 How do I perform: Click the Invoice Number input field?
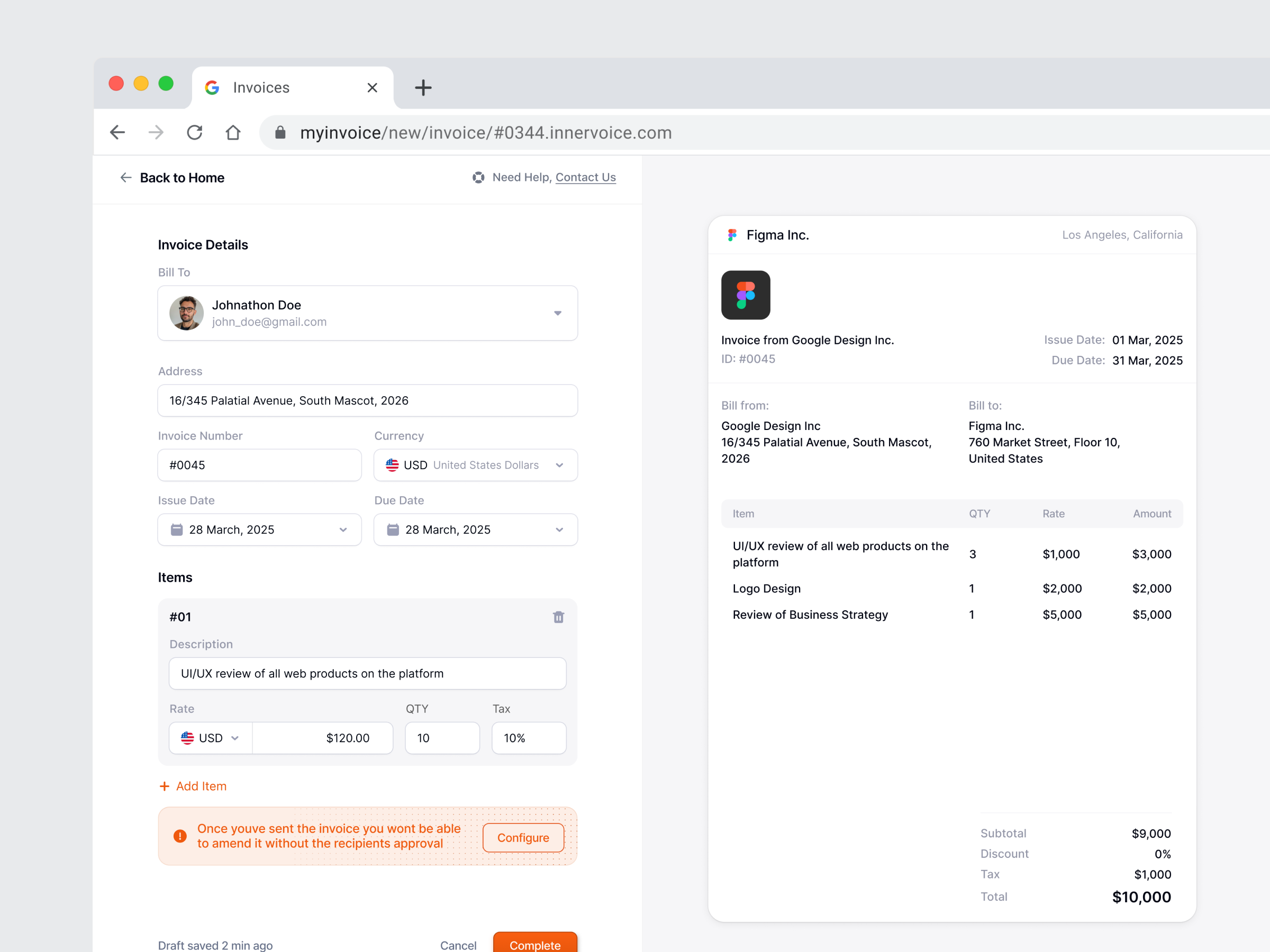point(259,465)
